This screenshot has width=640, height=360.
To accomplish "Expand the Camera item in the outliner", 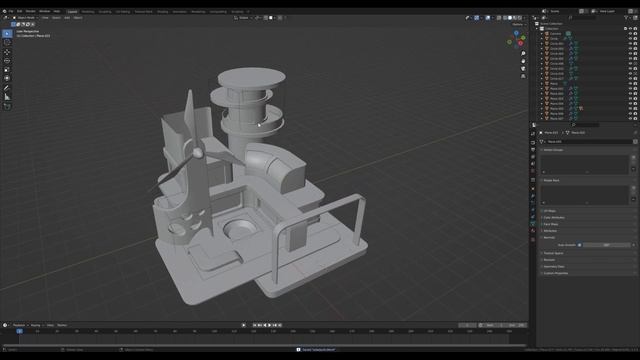I will pos(542,33).
